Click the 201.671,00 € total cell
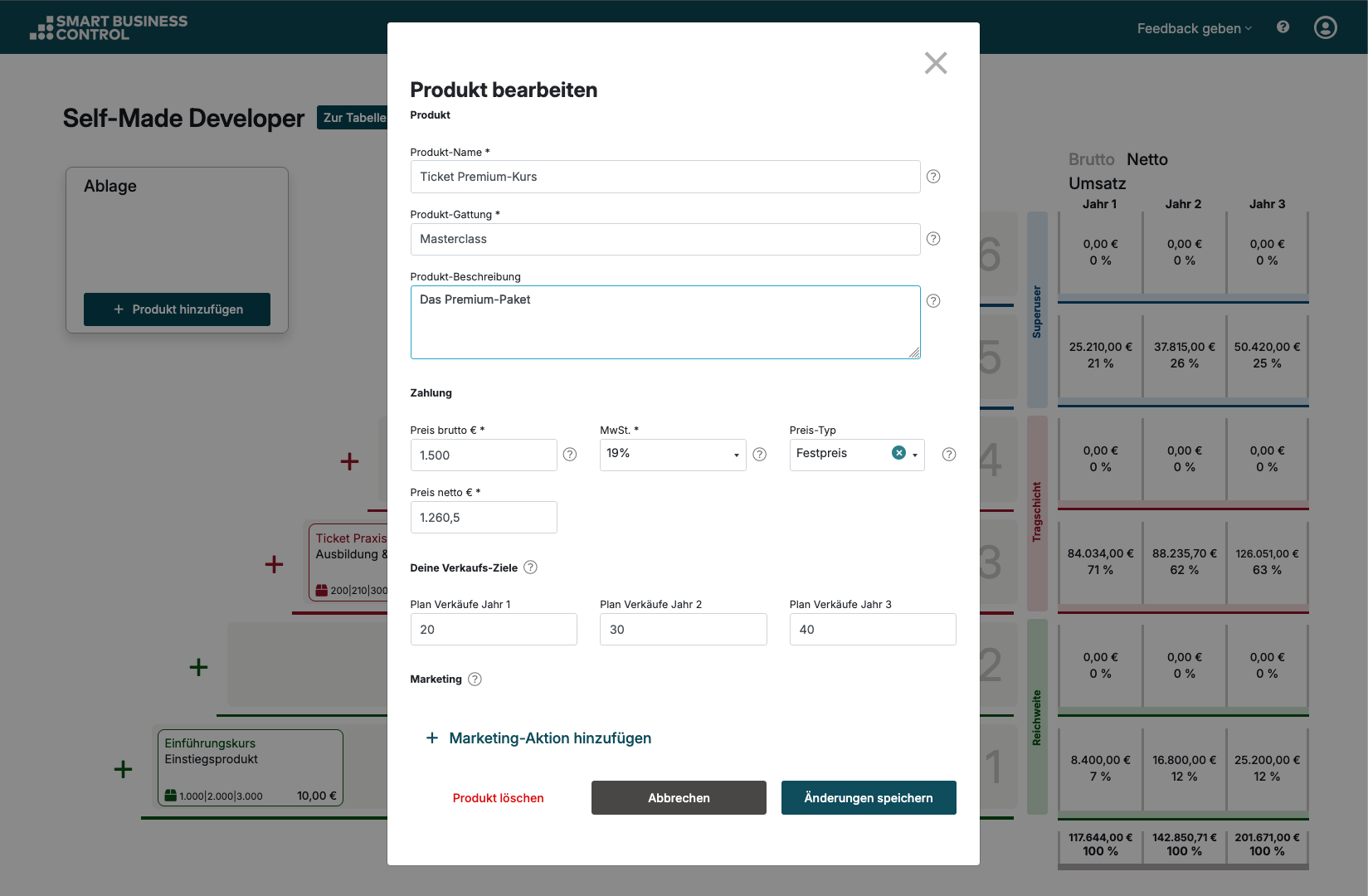1368x896 pixels. click(x=1267, y=845)
